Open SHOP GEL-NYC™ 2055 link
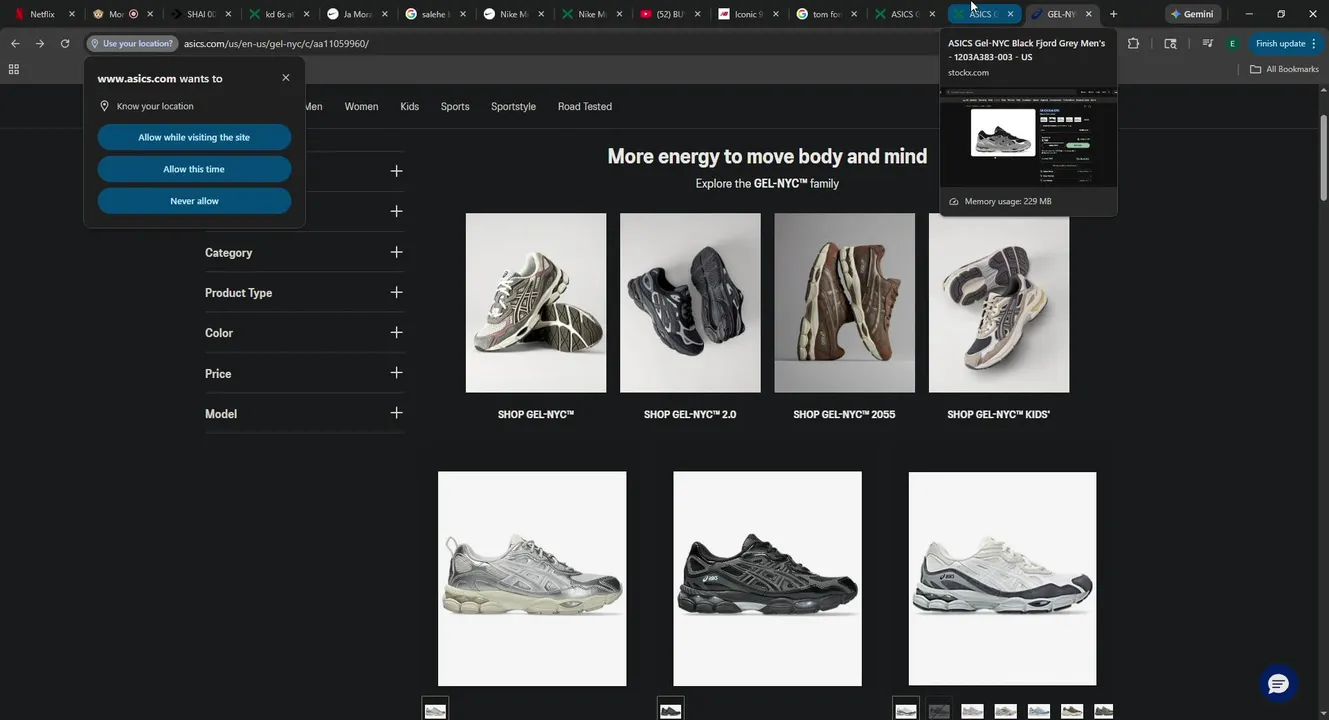Viewport: 1329px width, 720px height. (844, 414)
